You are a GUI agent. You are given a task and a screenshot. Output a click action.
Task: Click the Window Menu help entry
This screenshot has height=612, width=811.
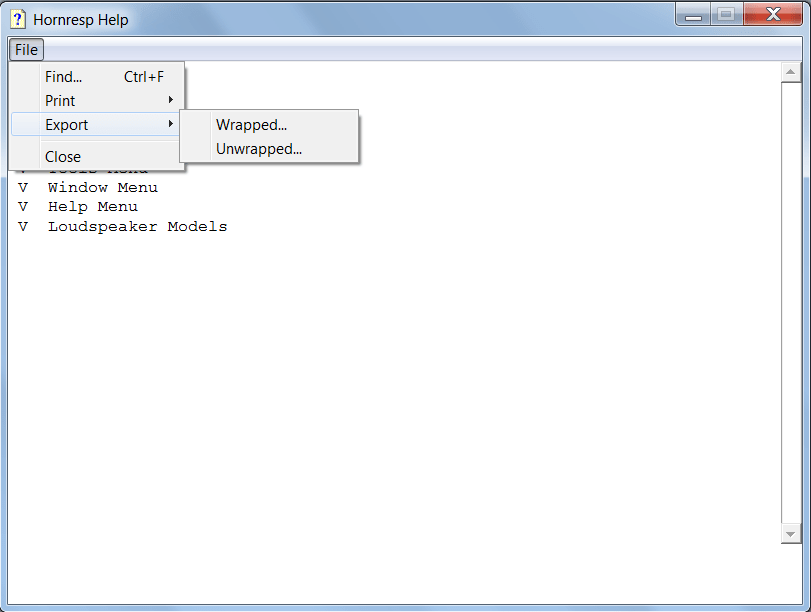102,187
